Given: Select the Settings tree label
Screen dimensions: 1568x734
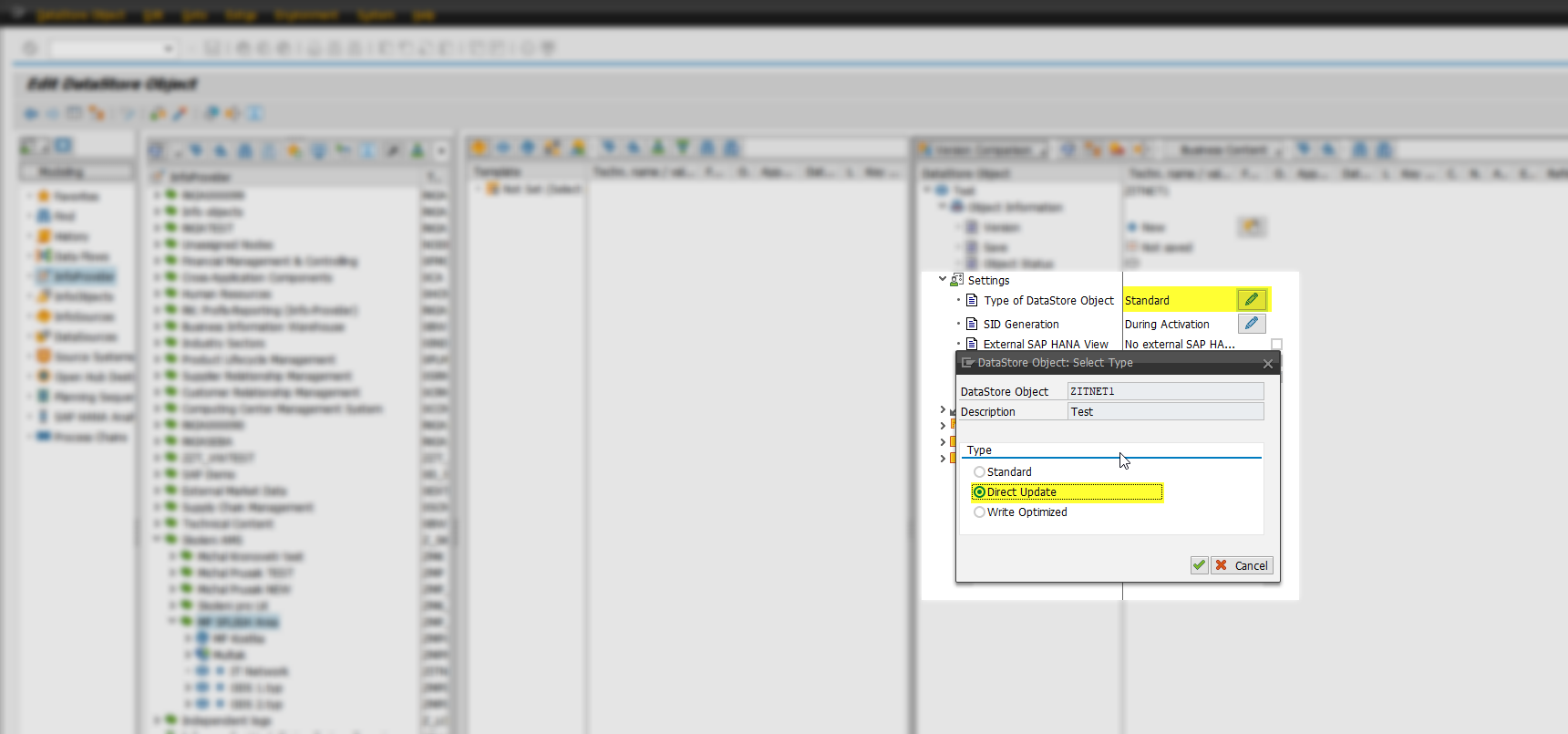Looking at the screenshot, I should [988, 281].
